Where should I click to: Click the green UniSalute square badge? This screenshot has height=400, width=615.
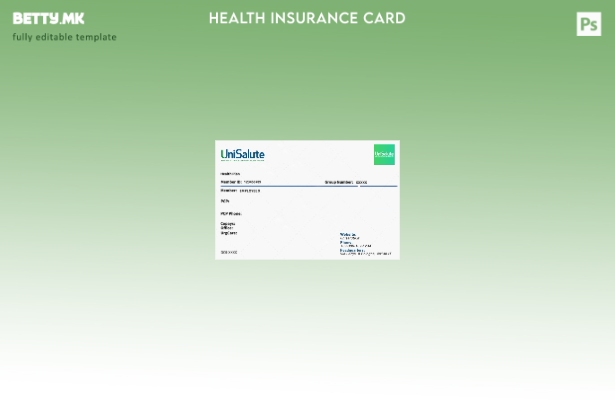click(384, 154)
